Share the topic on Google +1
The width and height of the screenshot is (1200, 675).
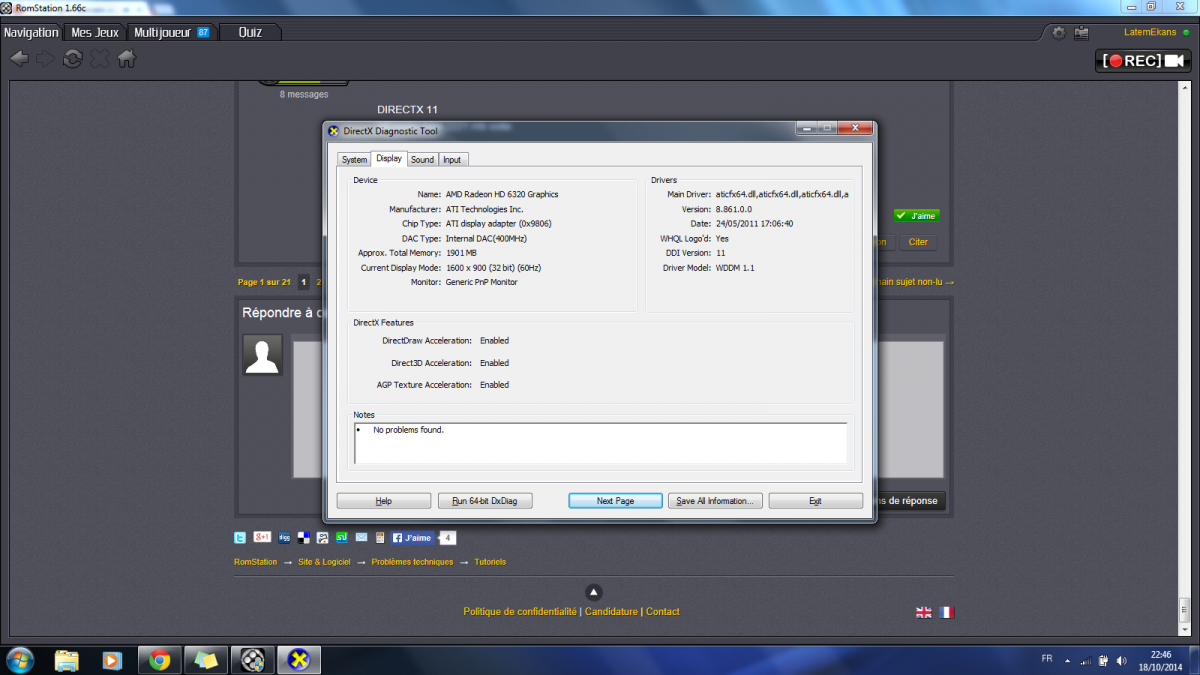[x=263, y=538]
